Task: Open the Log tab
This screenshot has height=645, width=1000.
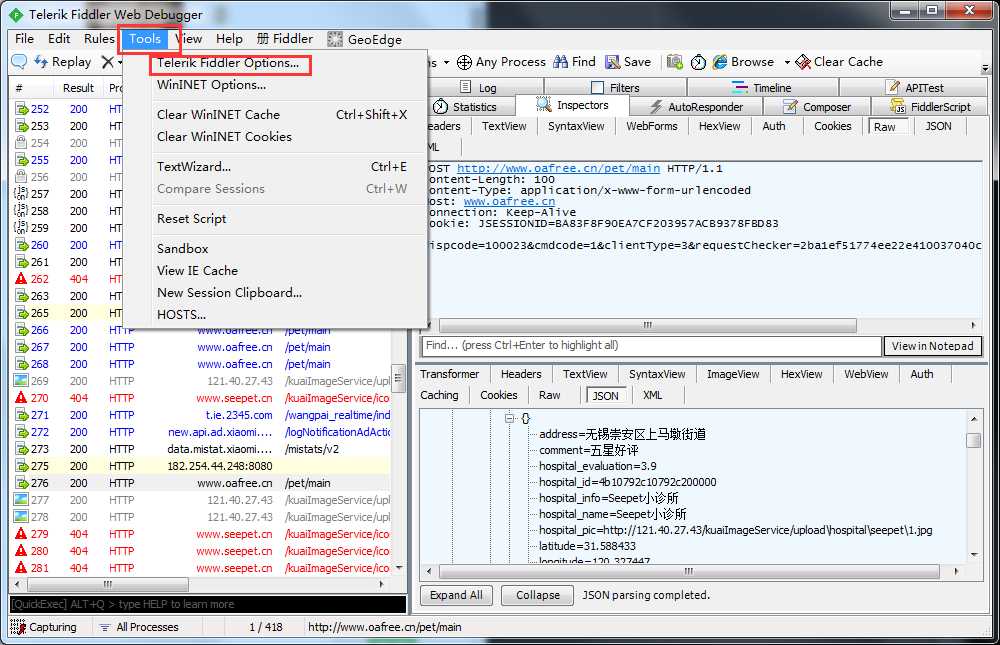Action: [x=479, y=87]
